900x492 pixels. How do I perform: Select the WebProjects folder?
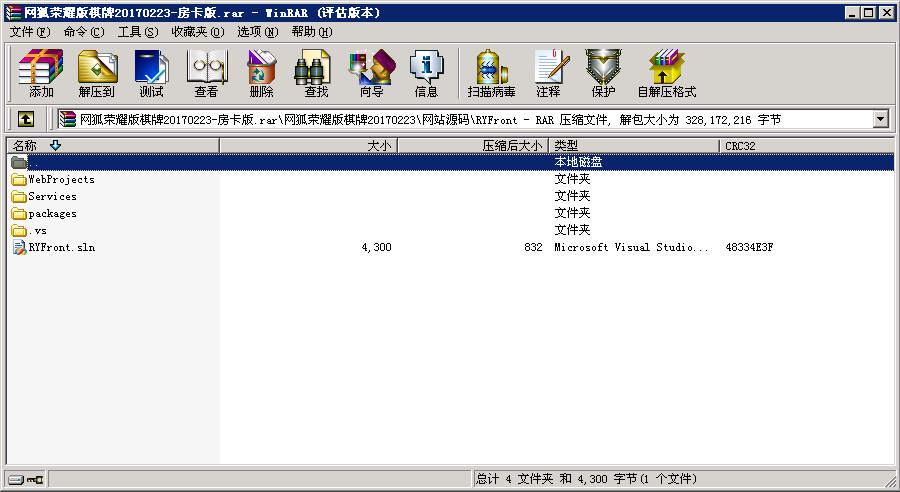[61, 180]
